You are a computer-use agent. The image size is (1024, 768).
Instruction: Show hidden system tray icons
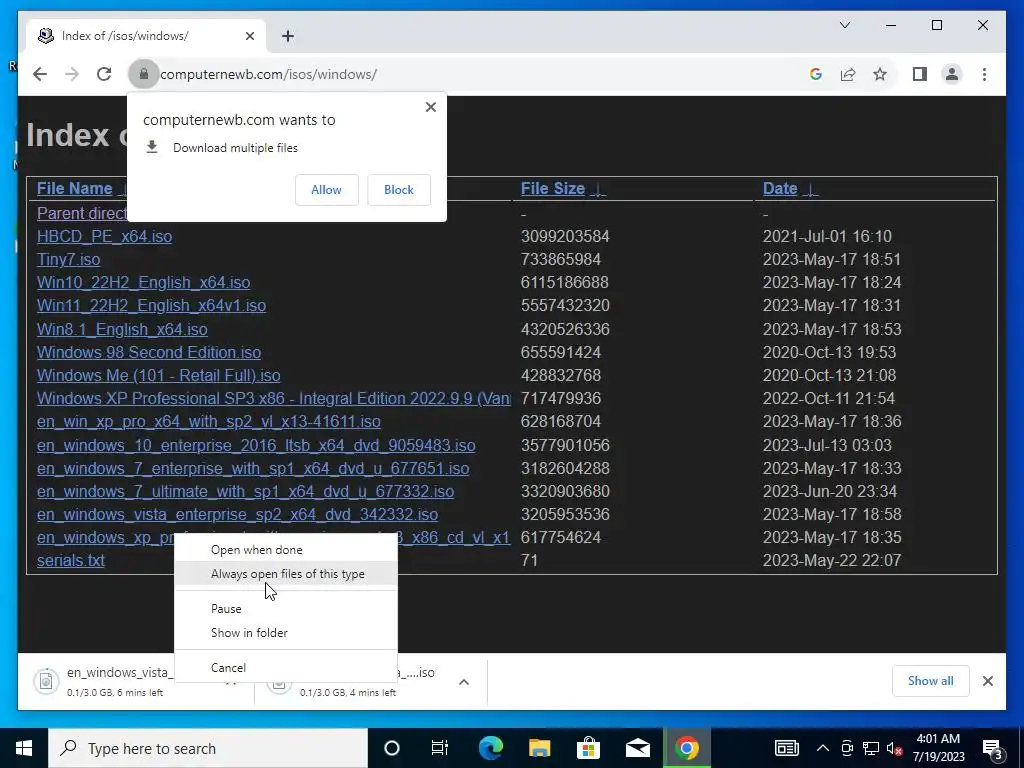tap(823, 748)
